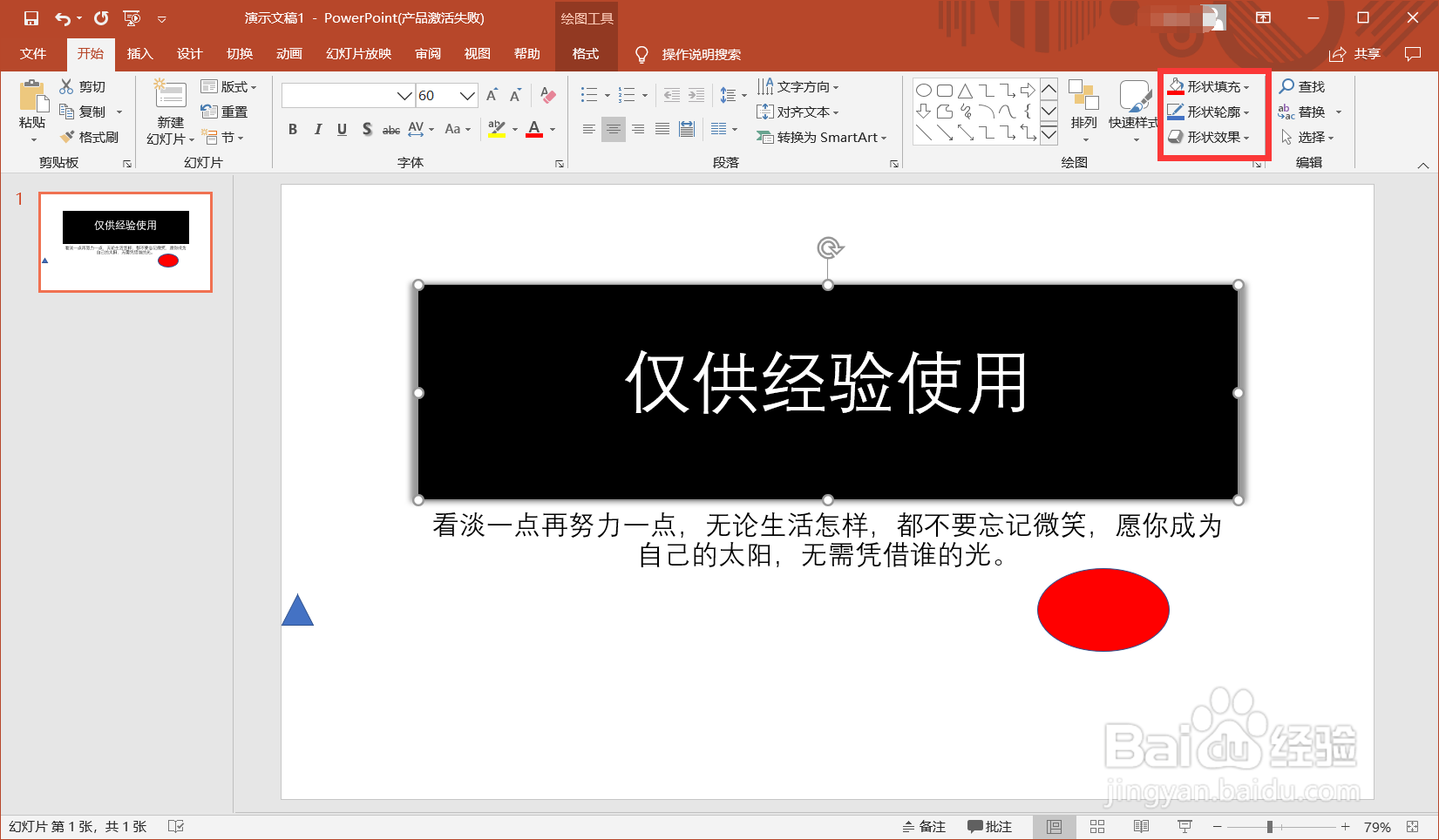This screenshot has height=840, width=1439.
Task: Select the Format Painter (格式刷) tool
Action: click(90, 136)
